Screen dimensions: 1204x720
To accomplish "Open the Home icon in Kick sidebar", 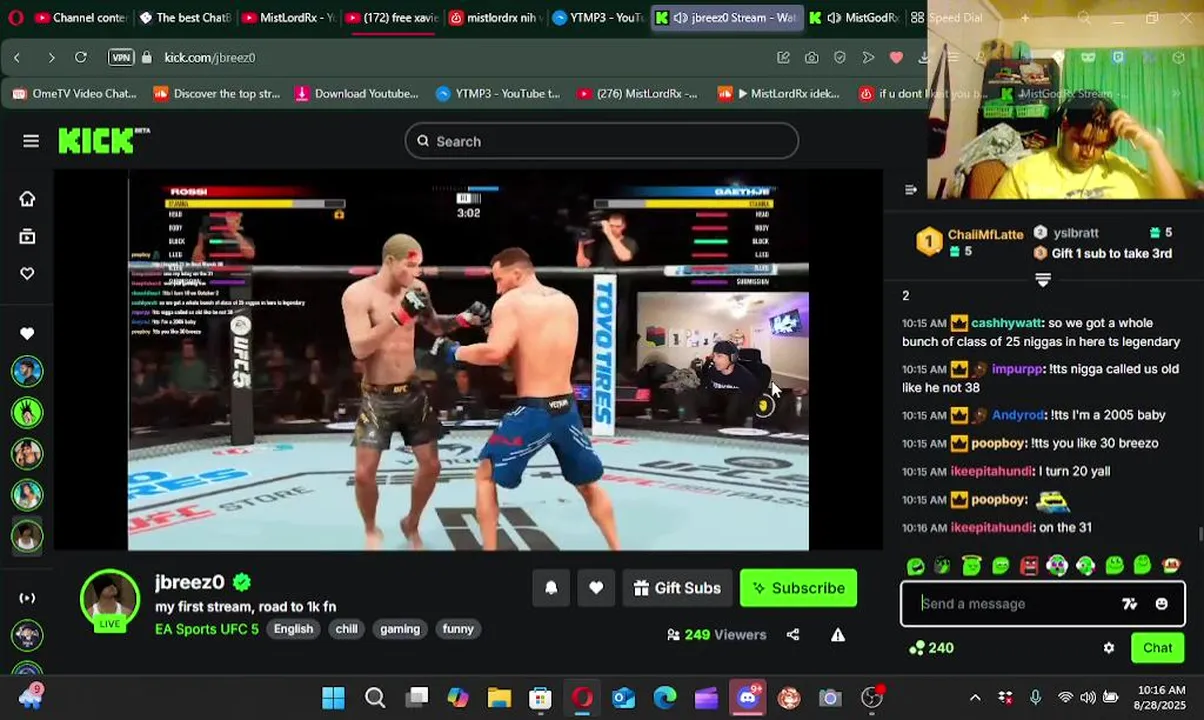I will click(27, 198).
